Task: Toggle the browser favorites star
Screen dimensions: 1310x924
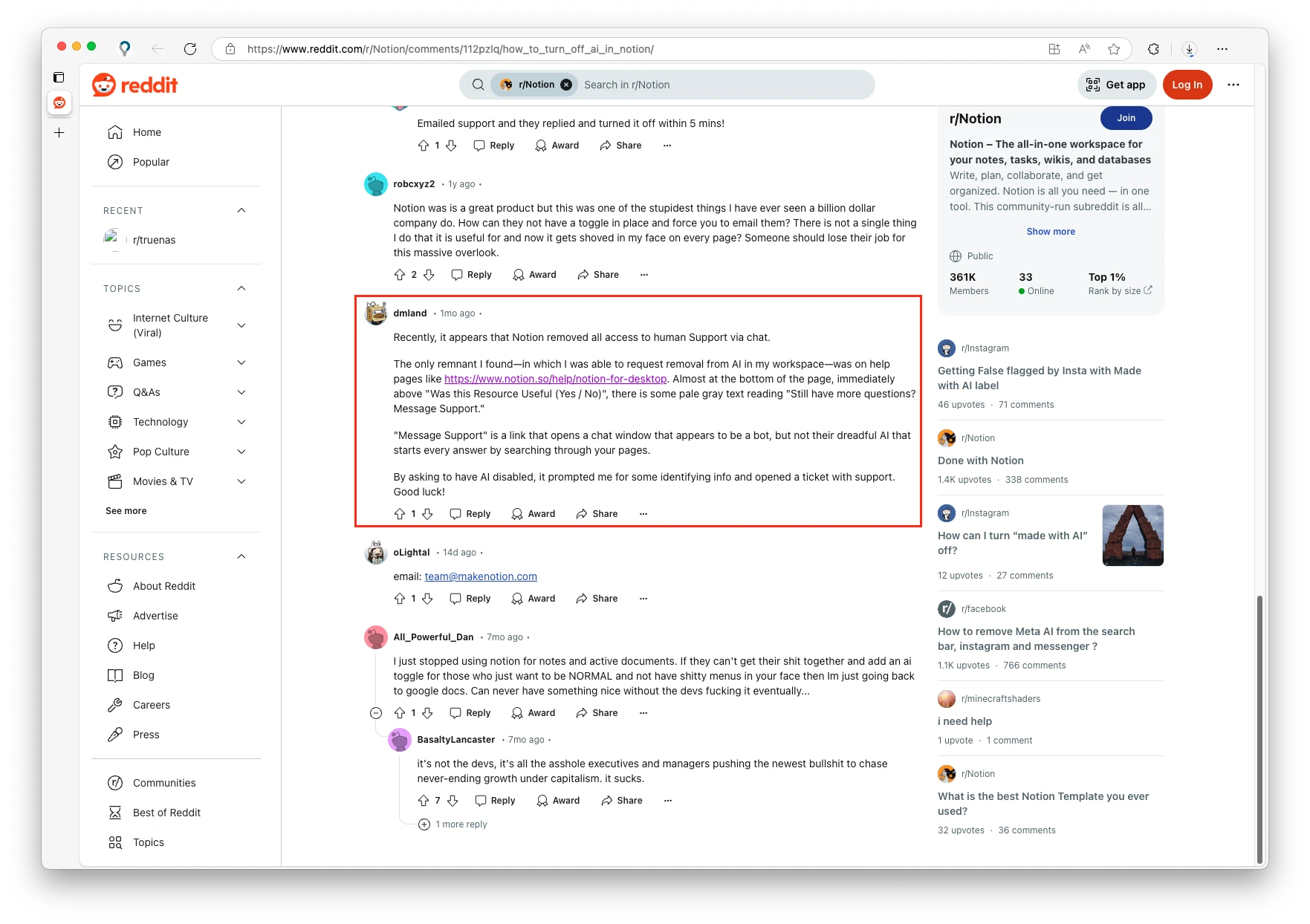Action: coord(1114,48)
